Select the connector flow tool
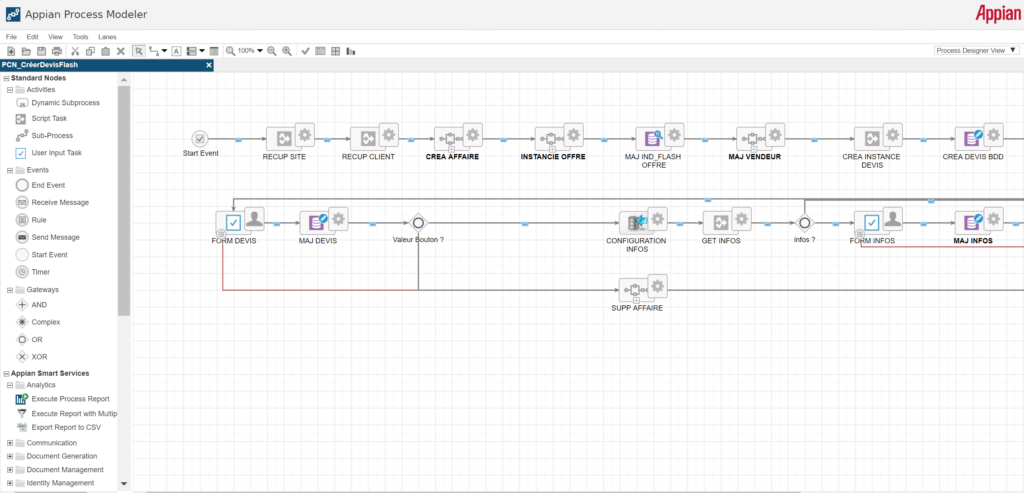This screenshot has height=493, width=1024. point(153,51)
